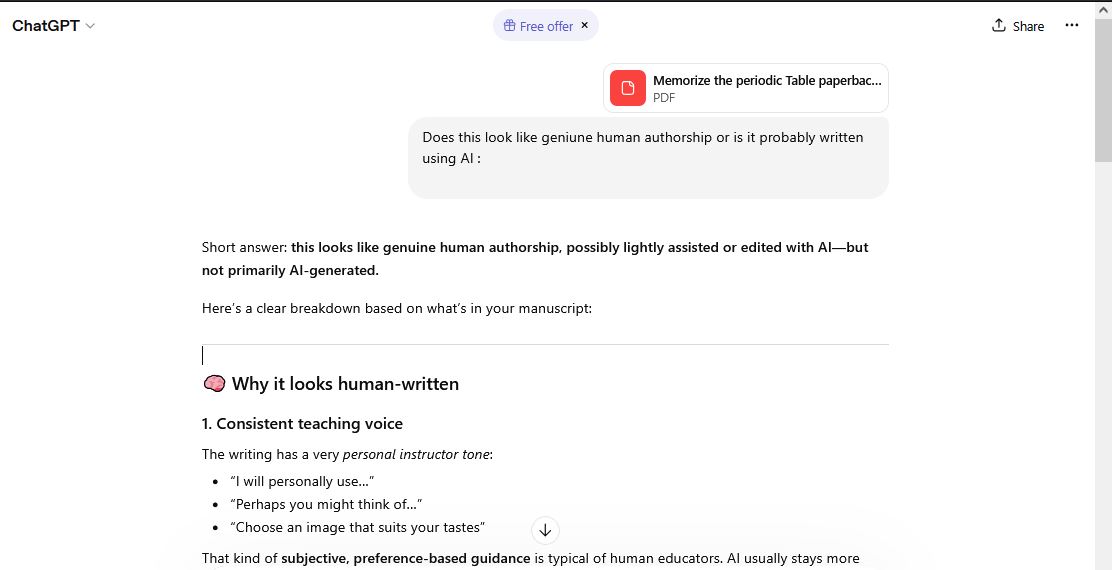Image resolution: width=1112 pixels, height=570 pixels.
Task: Click the "Consistent teaching voice" subheading
Action: point(309,424)
